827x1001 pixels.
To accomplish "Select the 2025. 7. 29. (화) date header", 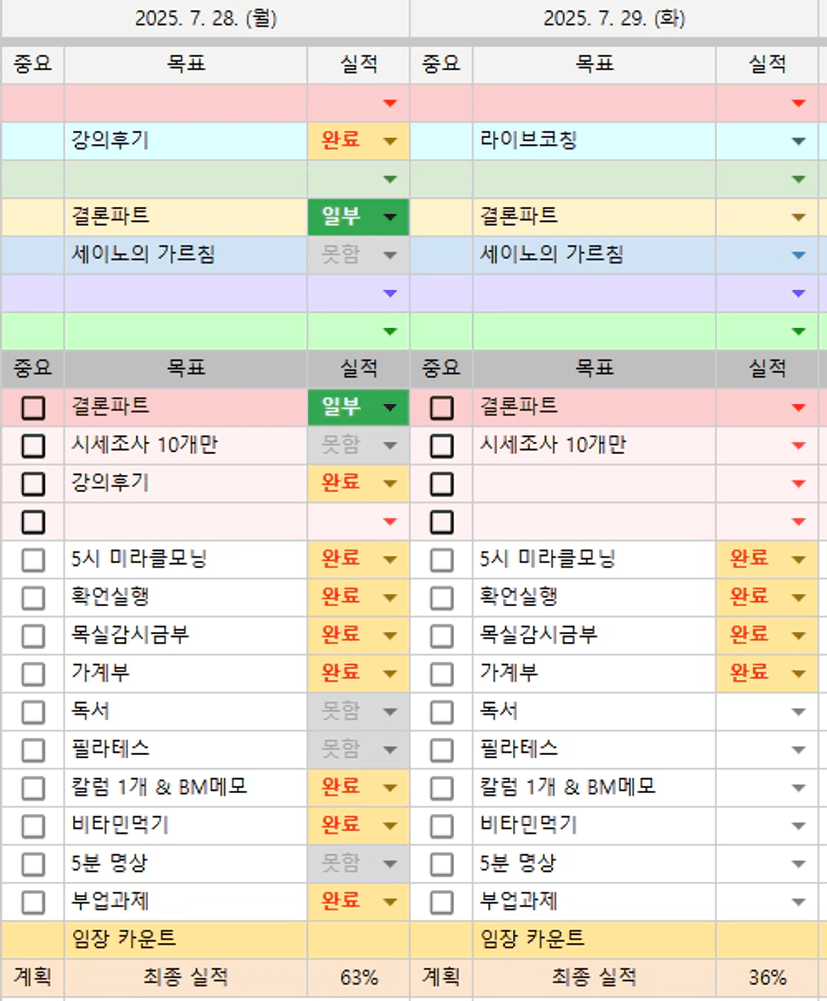I will (614, 19).
